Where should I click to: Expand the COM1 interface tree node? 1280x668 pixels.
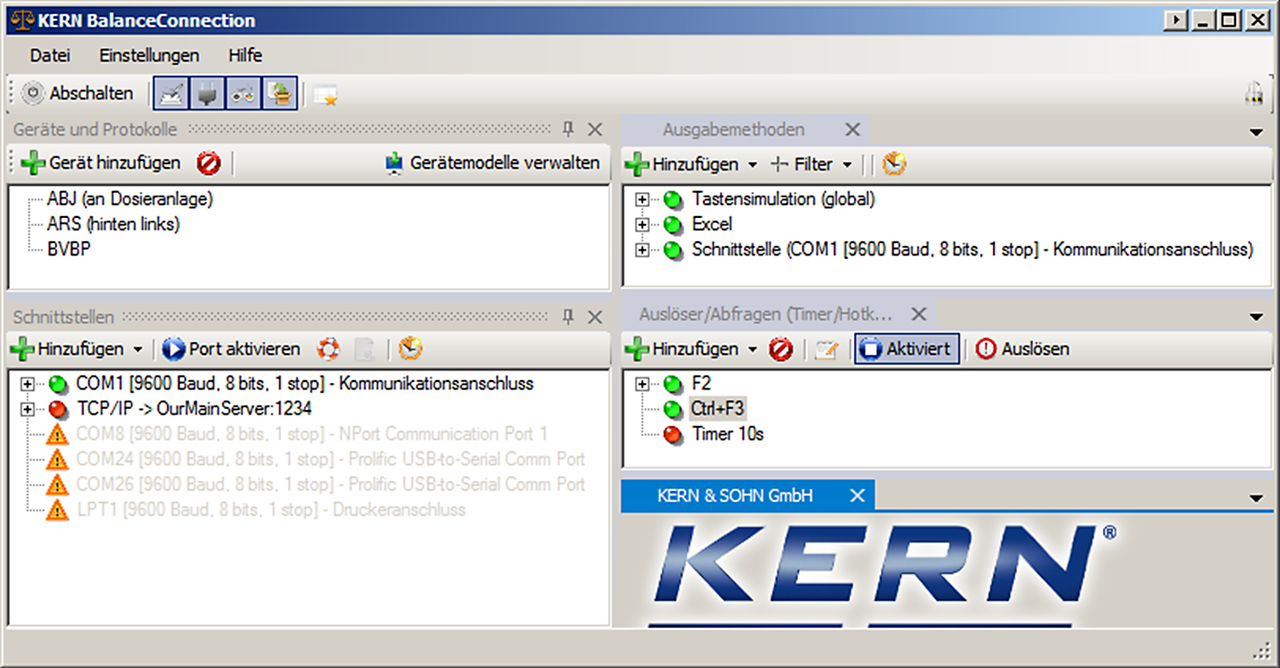[x=27, y=384]
